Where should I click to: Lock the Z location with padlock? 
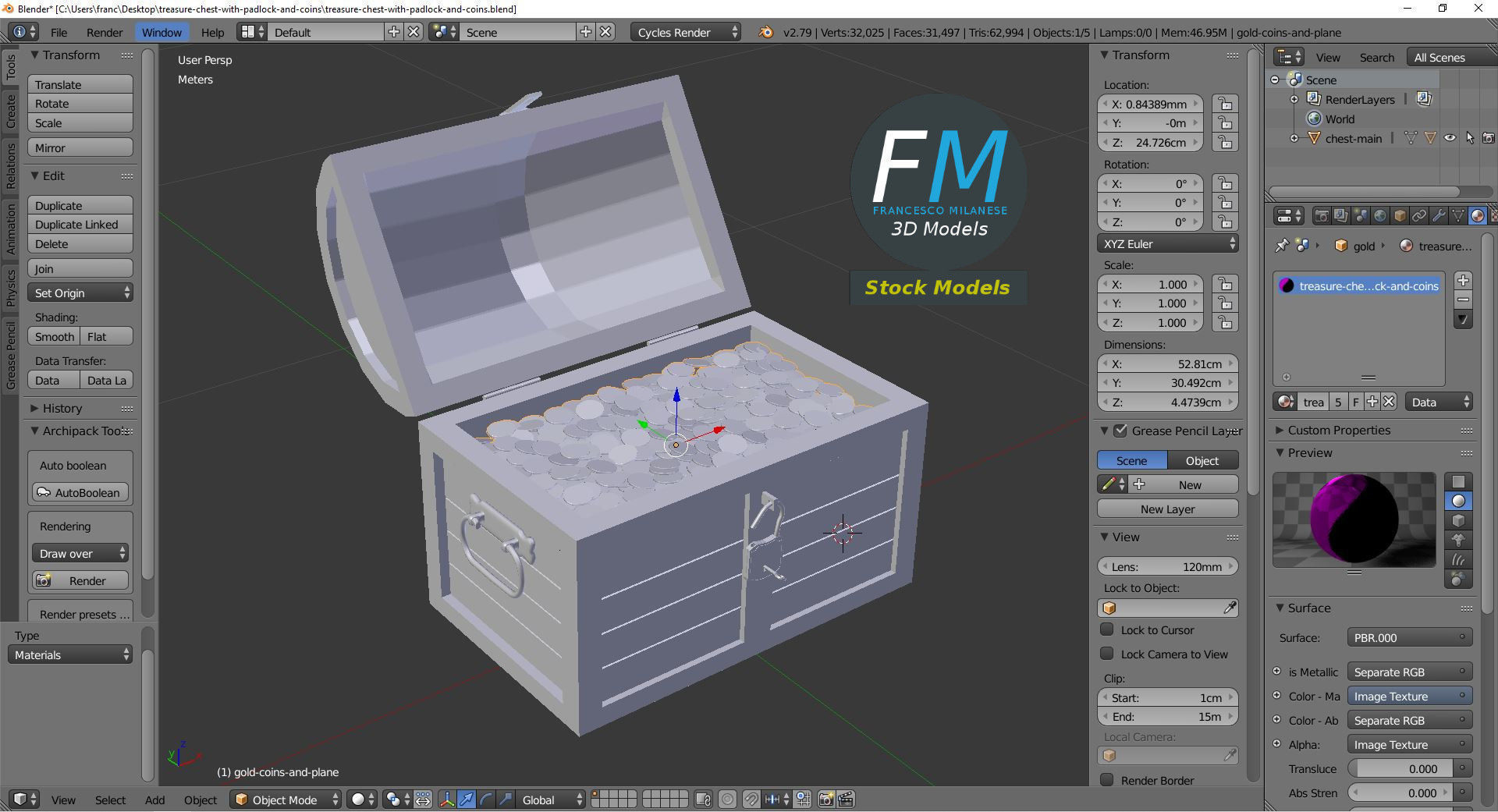click(1226, 143)
